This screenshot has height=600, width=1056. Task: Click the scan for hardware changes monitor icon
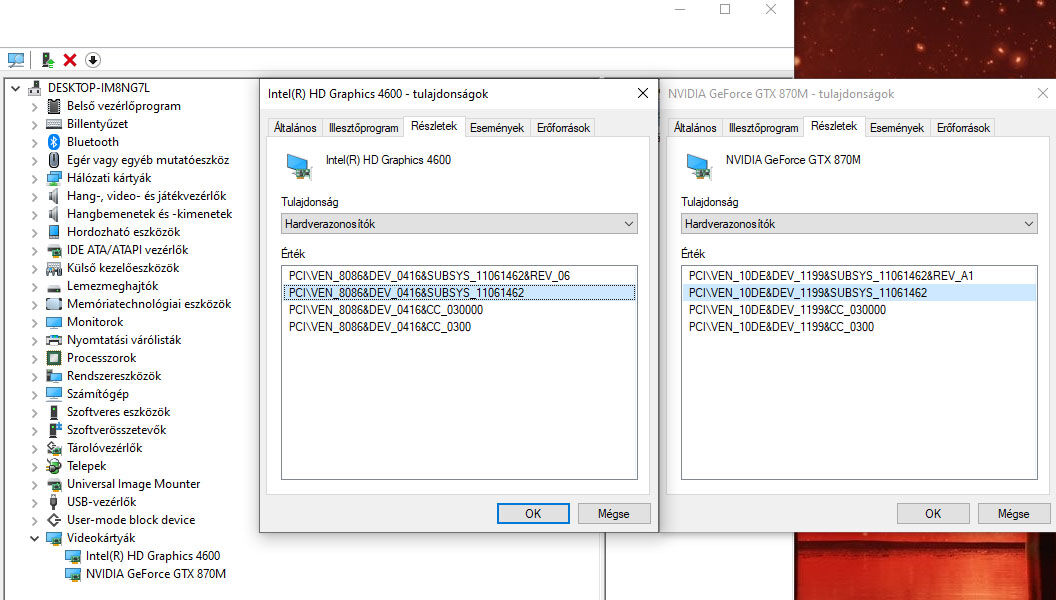tap(15, 60)
